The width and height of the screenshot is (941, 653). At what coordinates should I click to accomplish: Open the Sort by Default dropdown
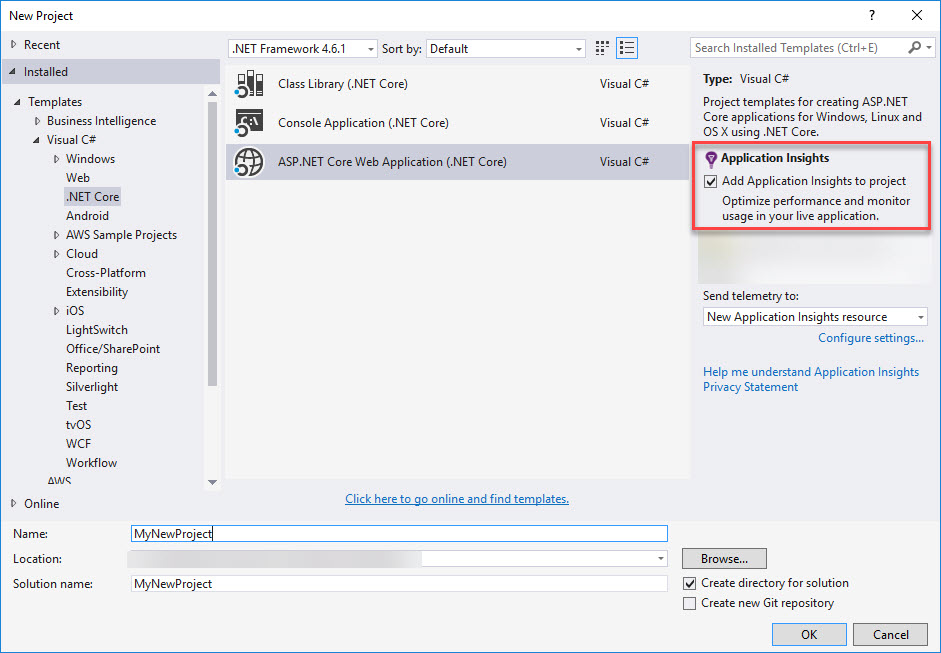505,49
